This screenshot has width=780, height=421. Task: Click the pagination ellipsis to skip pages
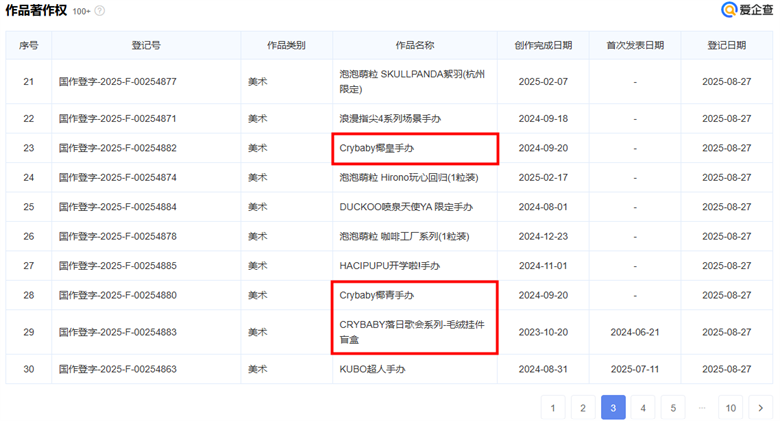(x=702, y=408)
